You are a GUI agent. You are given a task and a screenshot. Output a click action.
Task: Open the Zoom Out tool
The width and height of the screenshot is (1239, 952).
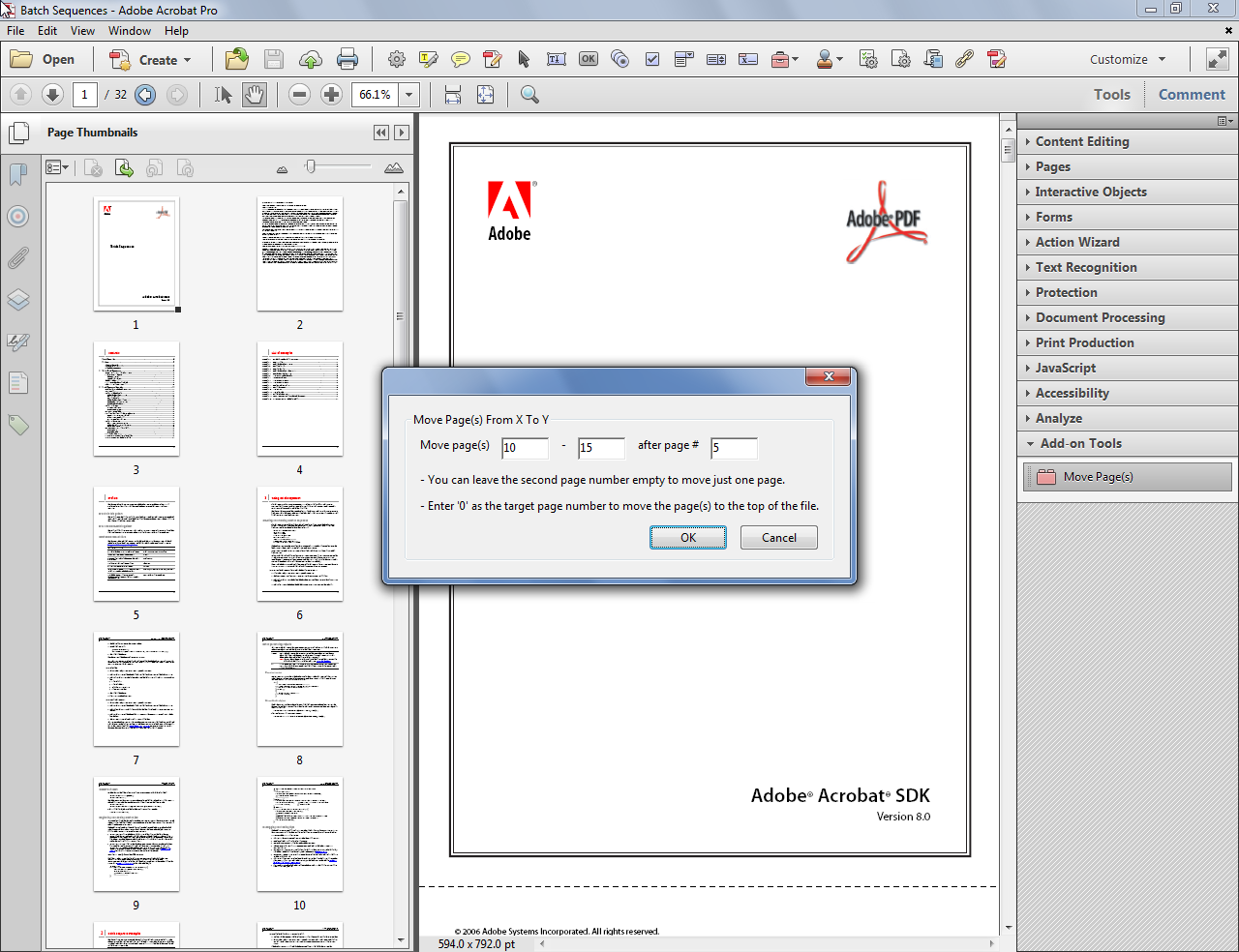[300, 94]
